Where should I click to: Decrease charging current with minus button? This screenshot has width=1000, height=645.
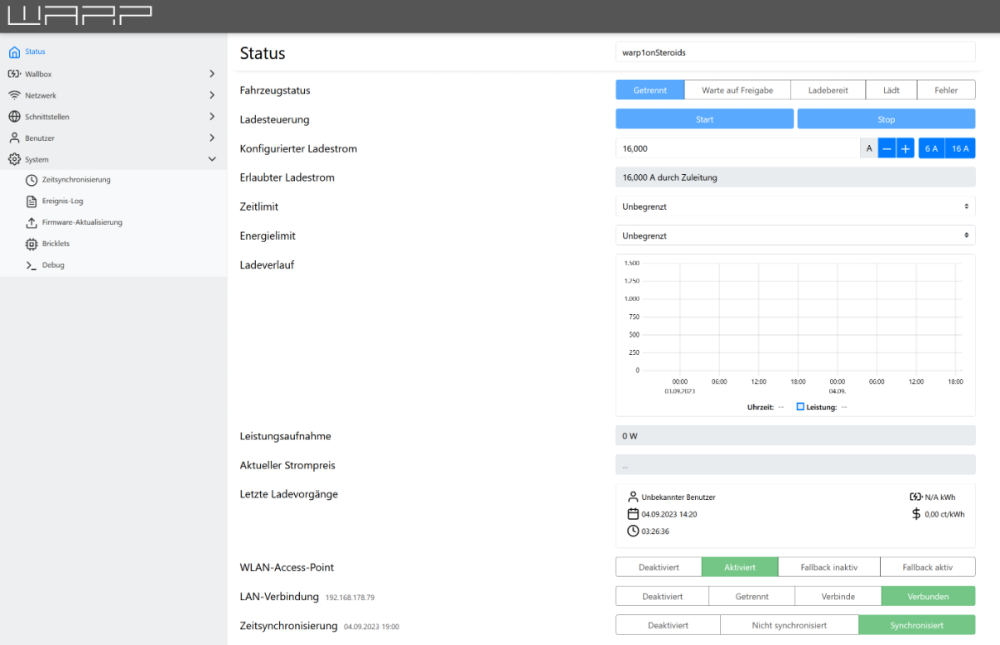coord(887,148)
